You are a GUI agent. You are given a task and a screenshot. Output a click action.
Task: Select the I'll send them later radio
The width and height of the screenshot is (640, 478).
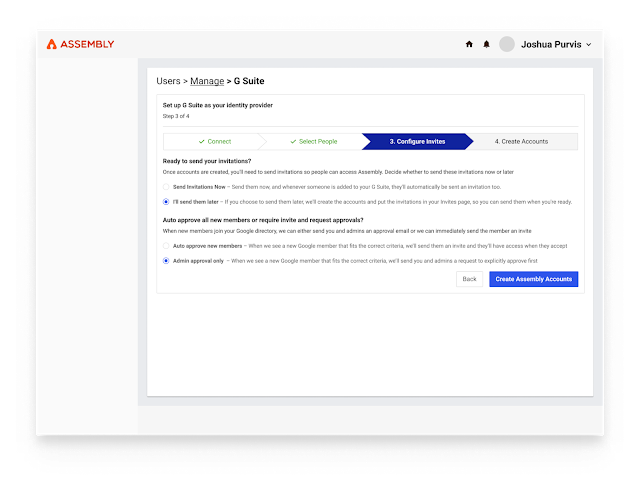166,202
